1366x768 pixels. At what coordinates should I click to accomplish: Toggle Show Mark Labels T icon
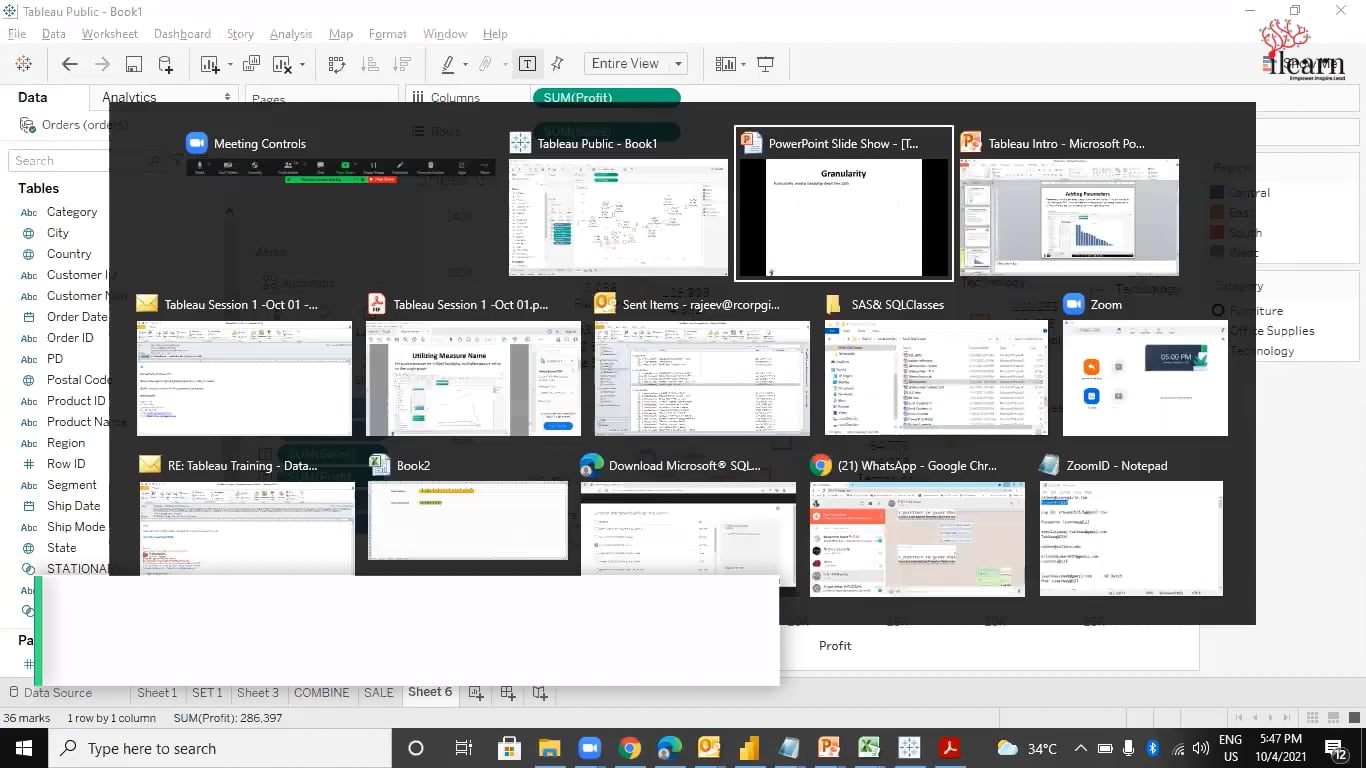tap(527, 64)
